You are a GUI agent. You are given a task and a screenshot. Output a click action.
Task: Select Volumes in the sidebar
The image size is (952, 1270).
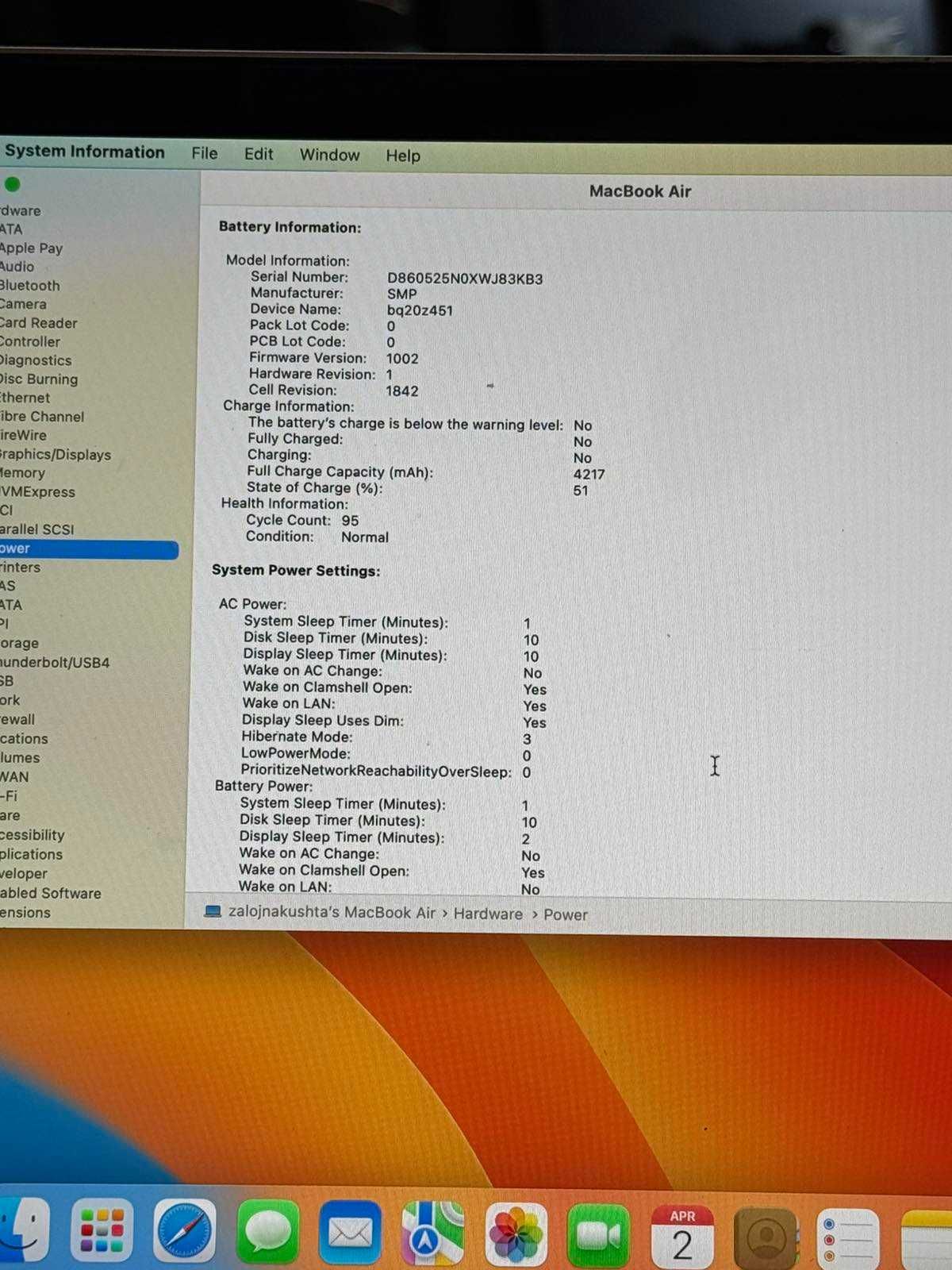click(20, 758)
